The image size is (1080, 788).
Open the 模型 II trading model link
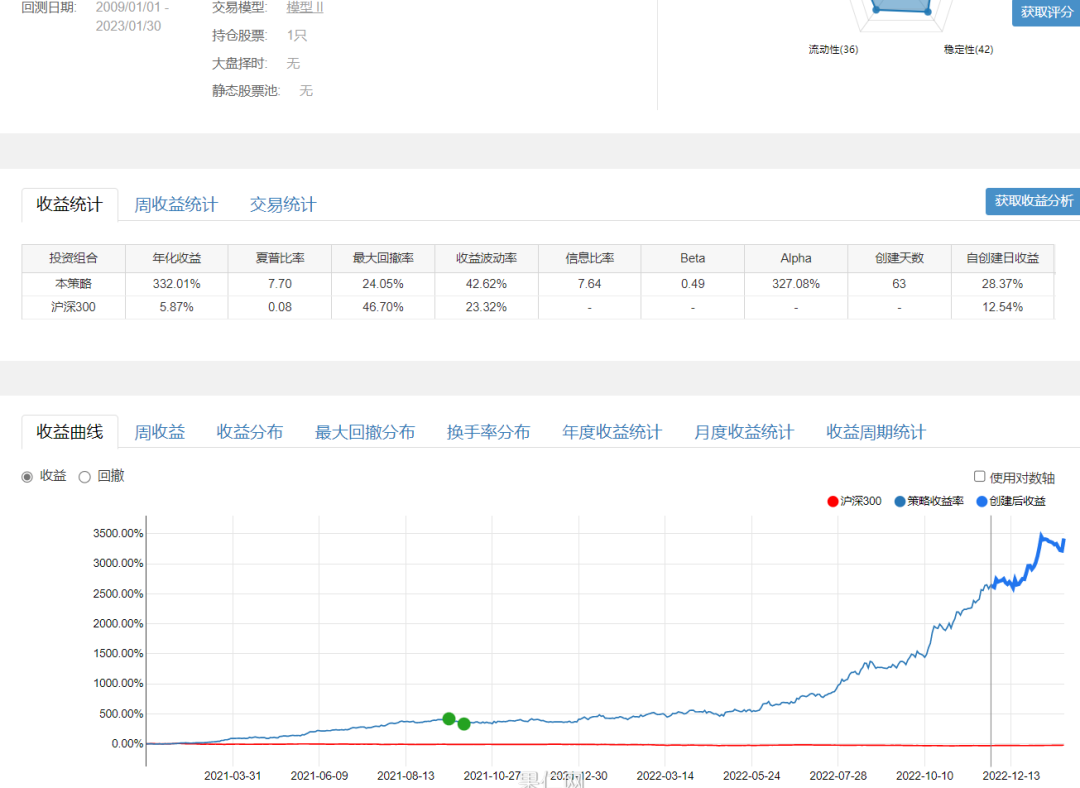coord(304,8)
